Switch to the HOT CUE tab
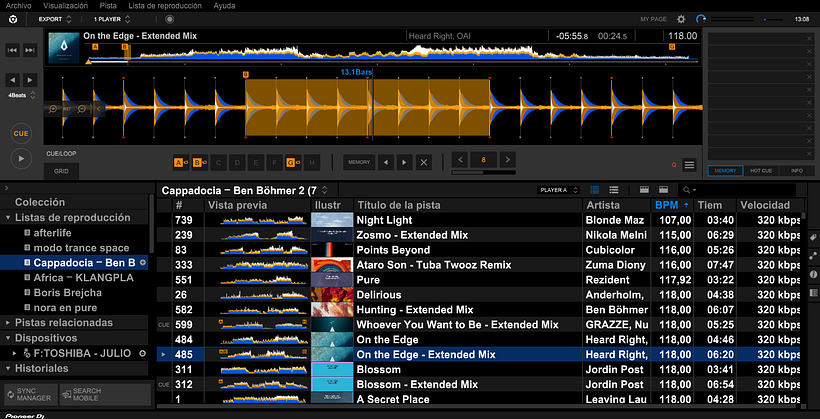Image resolution: width=820 pixels, height=419 pixels. 761,171
